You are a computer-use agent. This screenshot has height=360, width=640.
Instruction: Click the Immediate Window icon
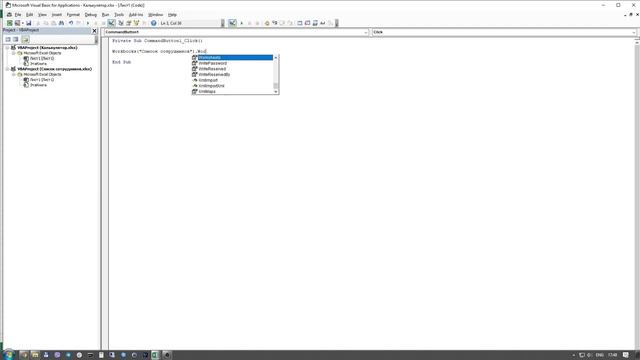307,23
